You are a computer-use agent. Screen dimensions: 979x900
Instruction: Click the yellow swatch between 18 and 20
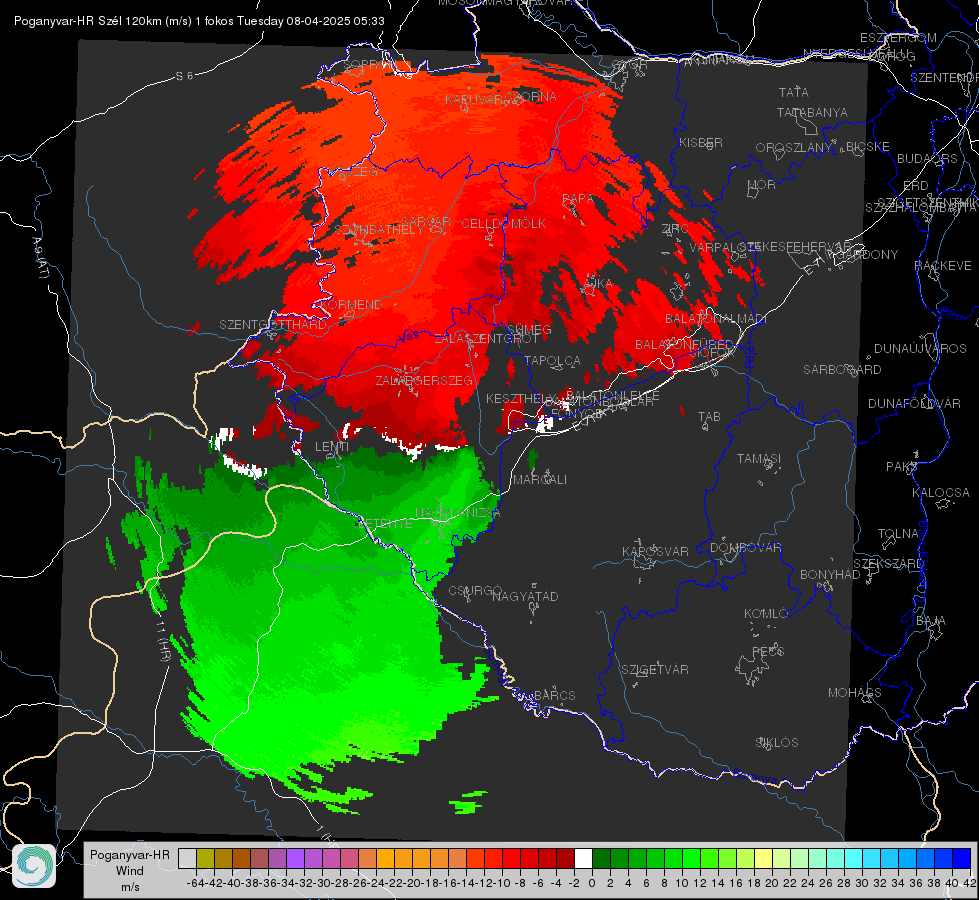tap(763, 858)
